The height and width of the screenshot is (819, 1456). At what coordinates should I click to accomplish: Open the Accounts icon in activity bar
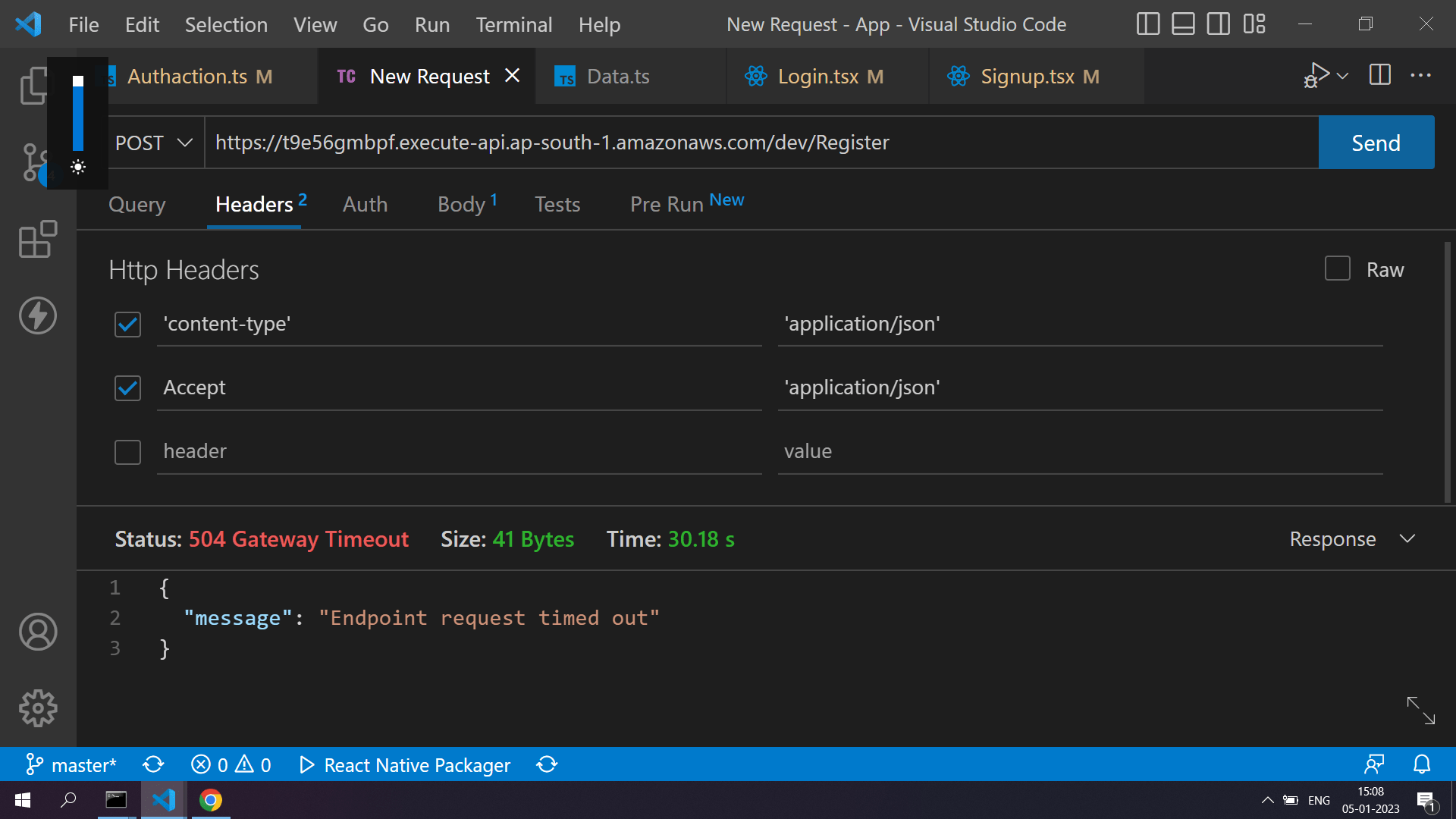coord(37,632)
